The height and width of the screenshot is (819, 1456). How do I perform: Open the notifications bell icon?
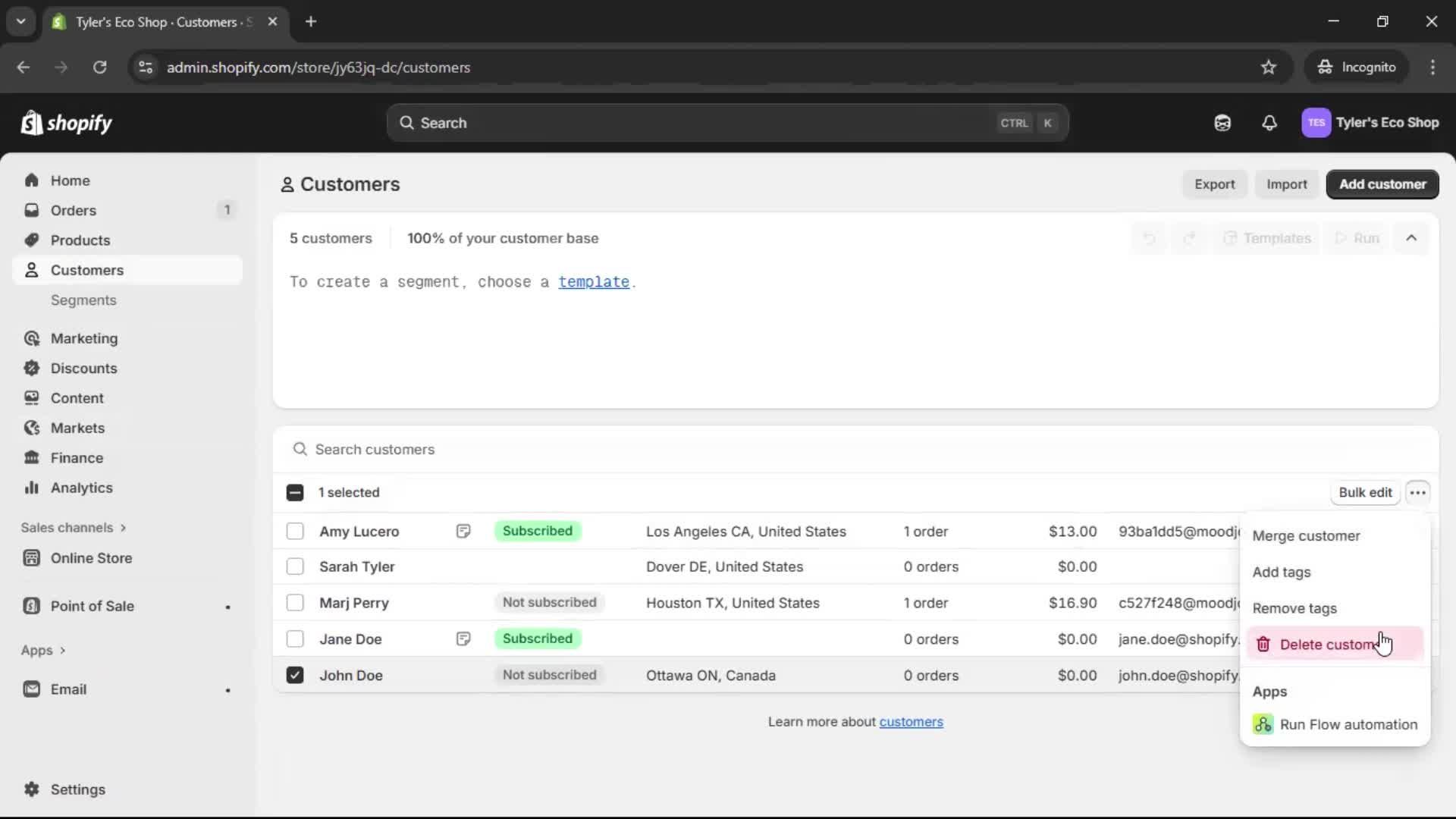1269,123
